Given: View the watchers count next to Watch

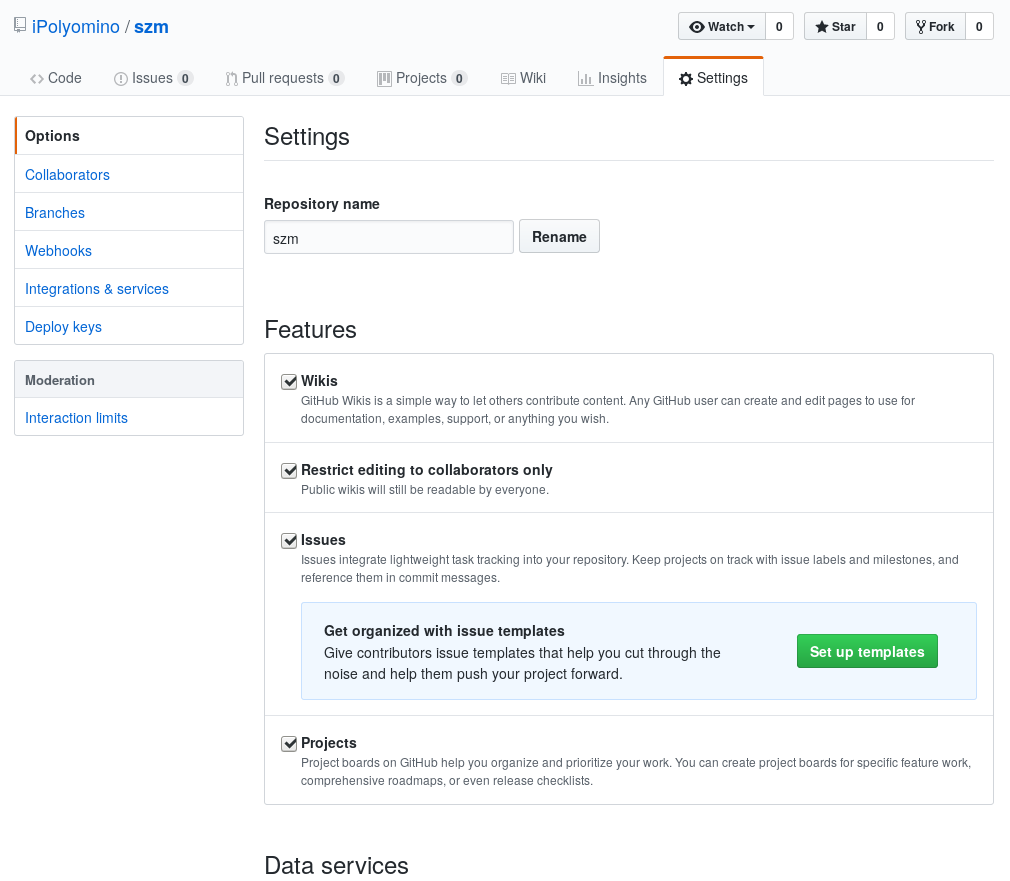Looking at the screenshot, I should (x=779, y=26).
